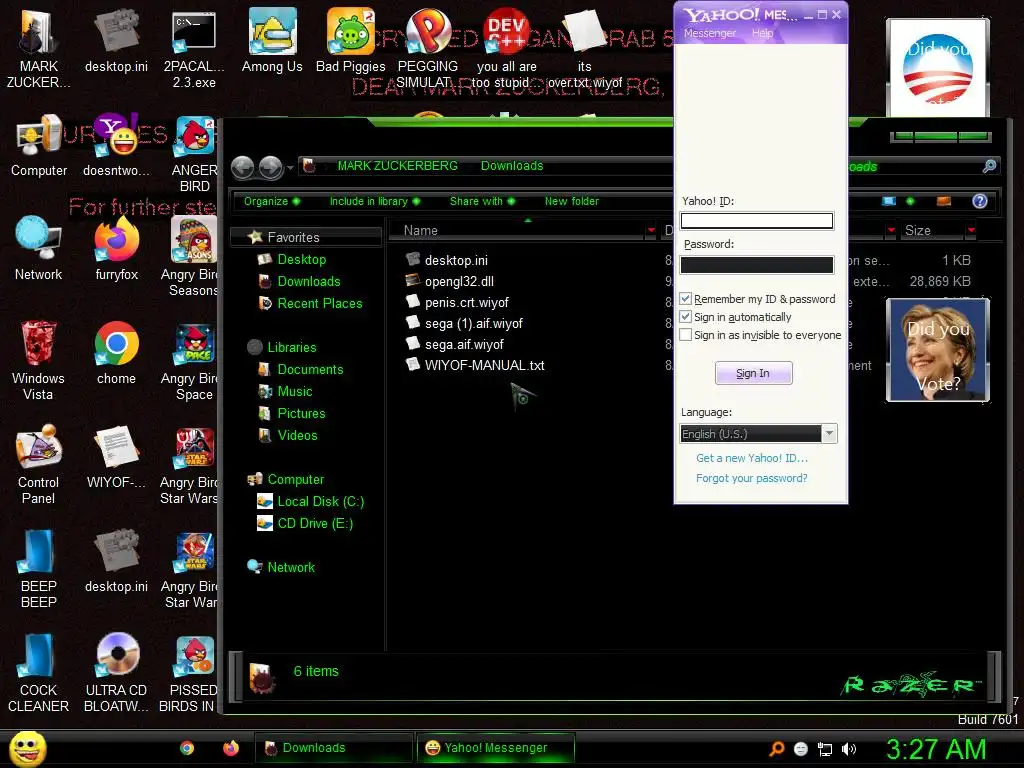Click the Back arrow in the Downloads window
The width and height of the screenshot is (1024, 768).
pyautogui.click(x=243, y=168)
